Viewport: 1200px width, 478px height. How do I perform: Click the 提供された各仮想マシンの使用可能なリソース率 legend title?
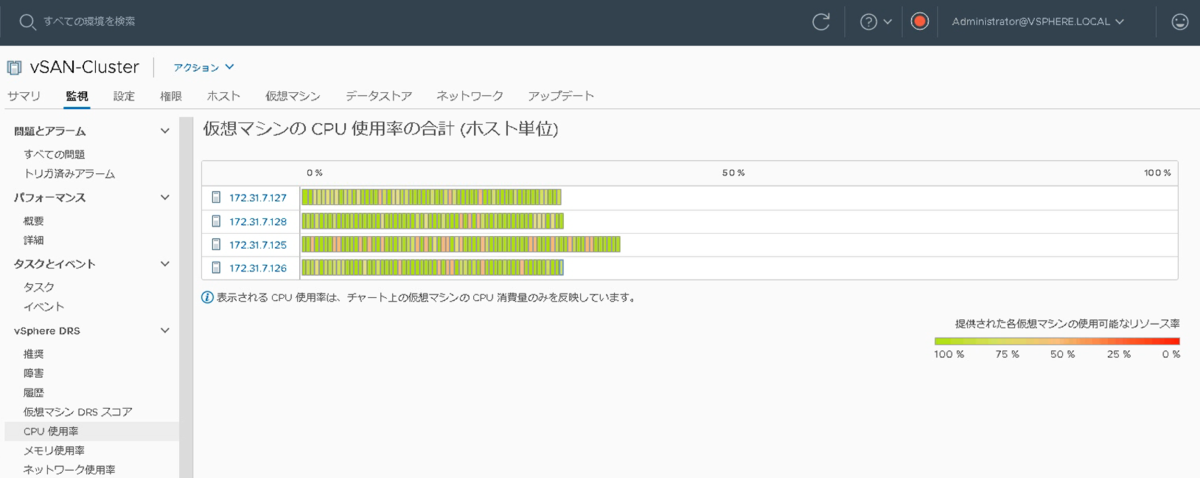point(1068,324)
